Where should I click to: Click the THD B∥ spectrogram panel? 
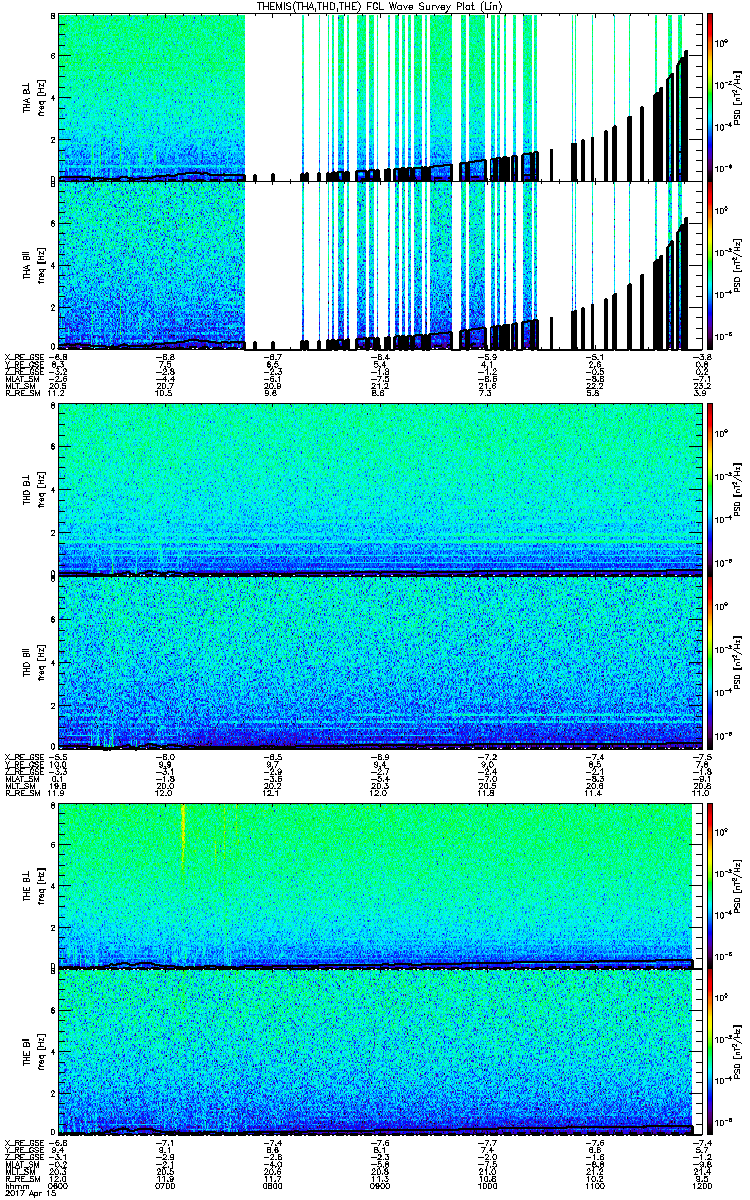[378, 661]
